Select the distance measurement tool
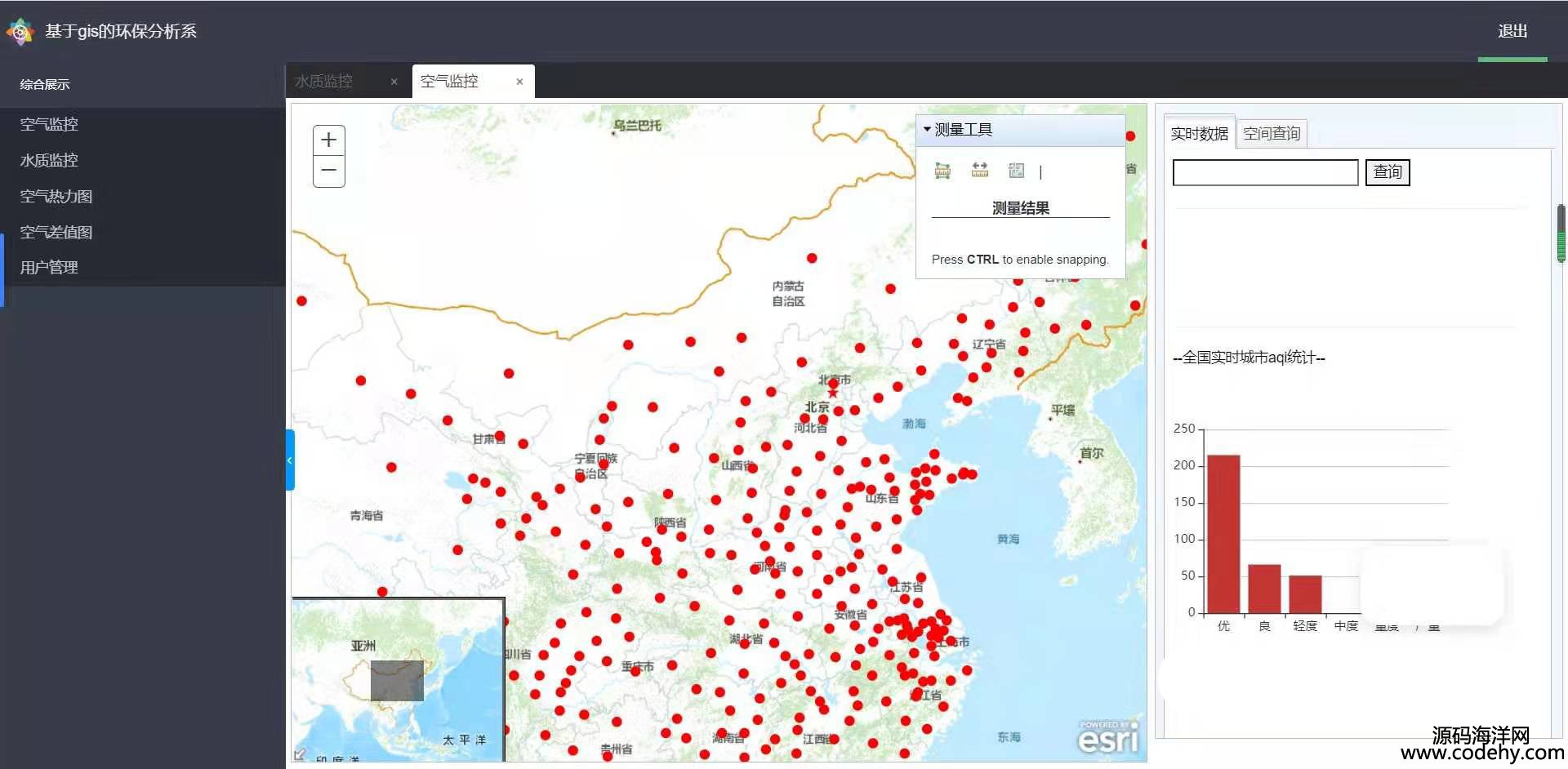Image resolution: width=1568 pixels, height=769 pixels. [x=979, y=170]
